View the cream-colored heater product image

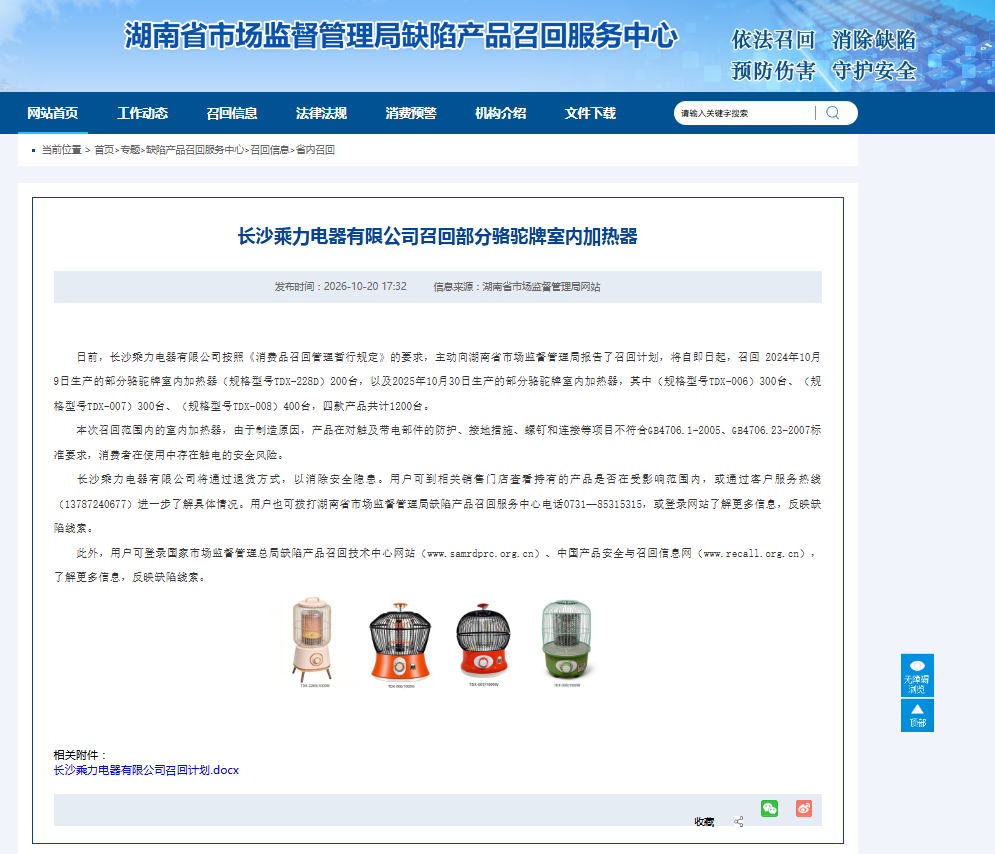click(x=312, y=641)
